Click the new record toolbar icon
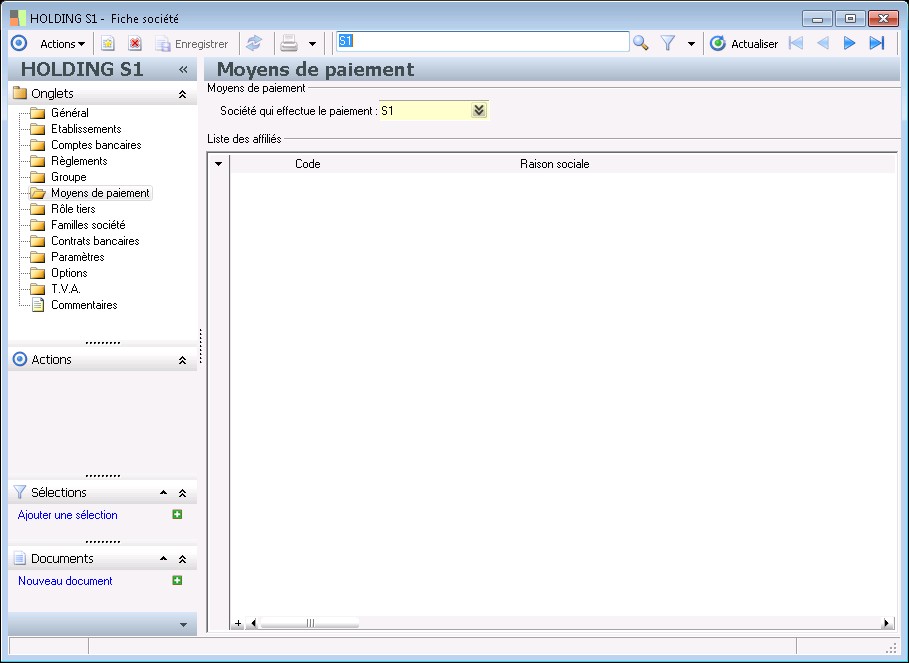 (108, 43)
